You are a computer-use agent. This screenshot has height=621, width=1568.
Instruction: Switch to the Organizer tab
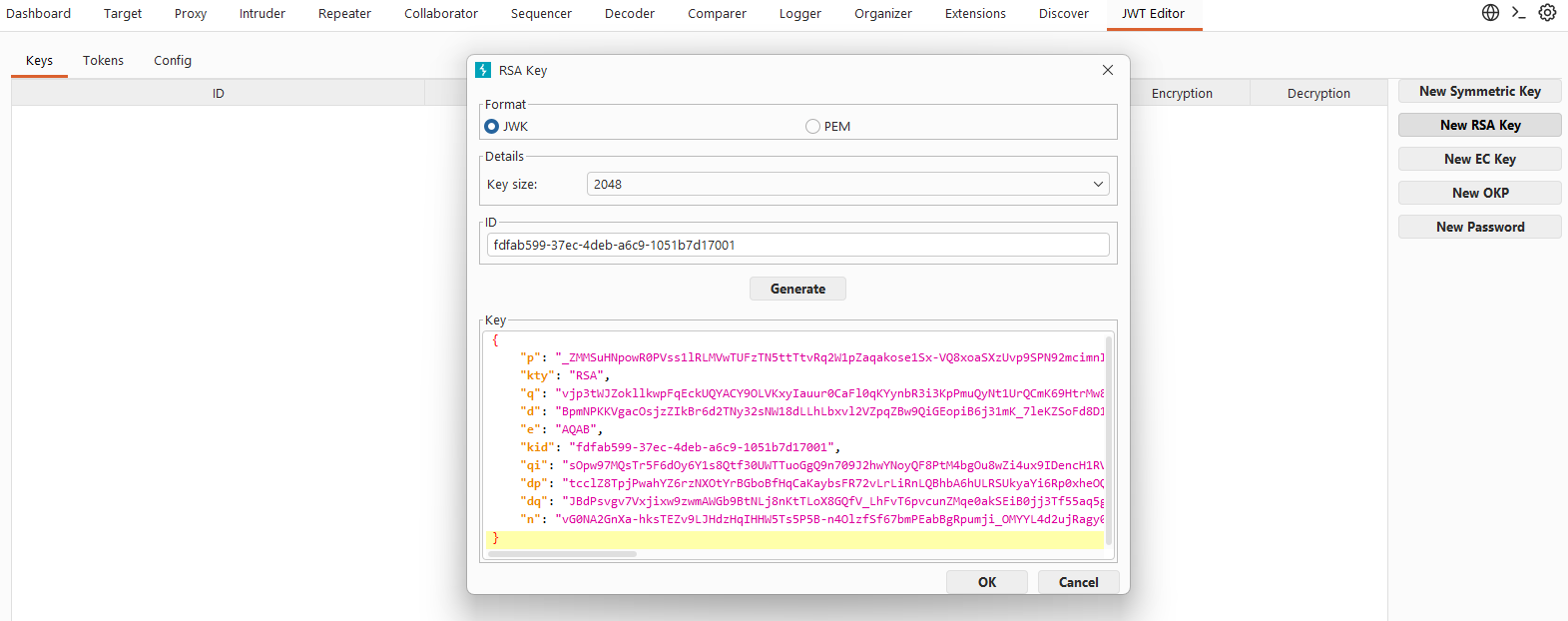[x=883, y=14]
